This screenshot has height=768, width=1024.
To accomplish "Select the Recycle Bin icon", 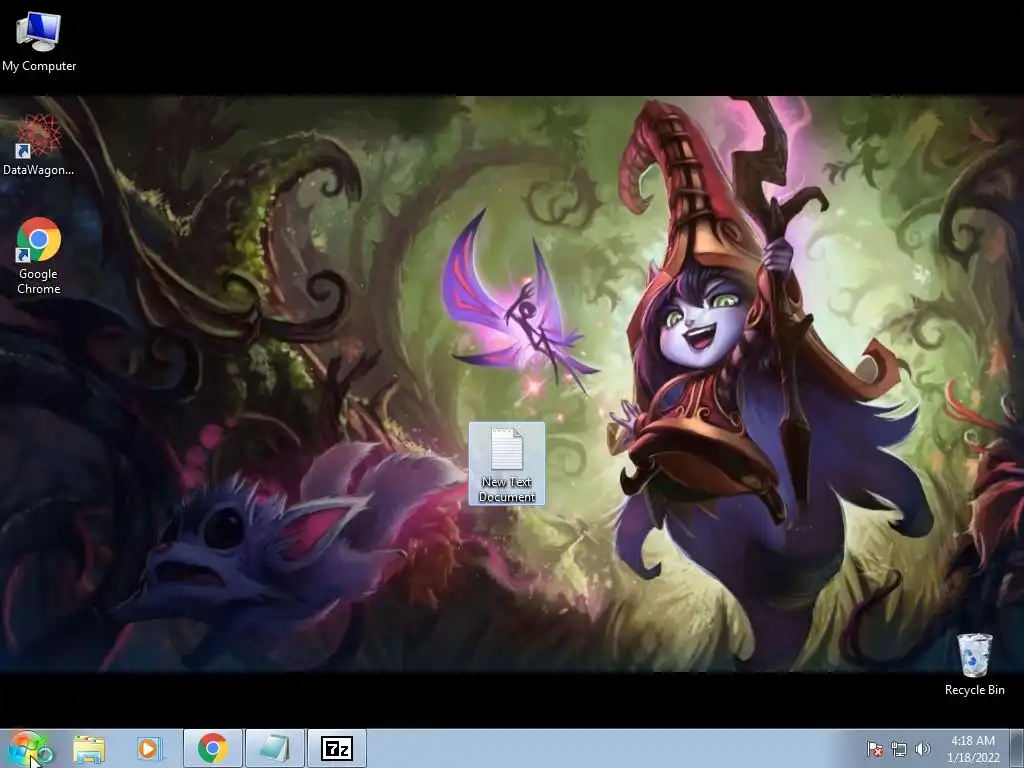I will click(974, 664).
